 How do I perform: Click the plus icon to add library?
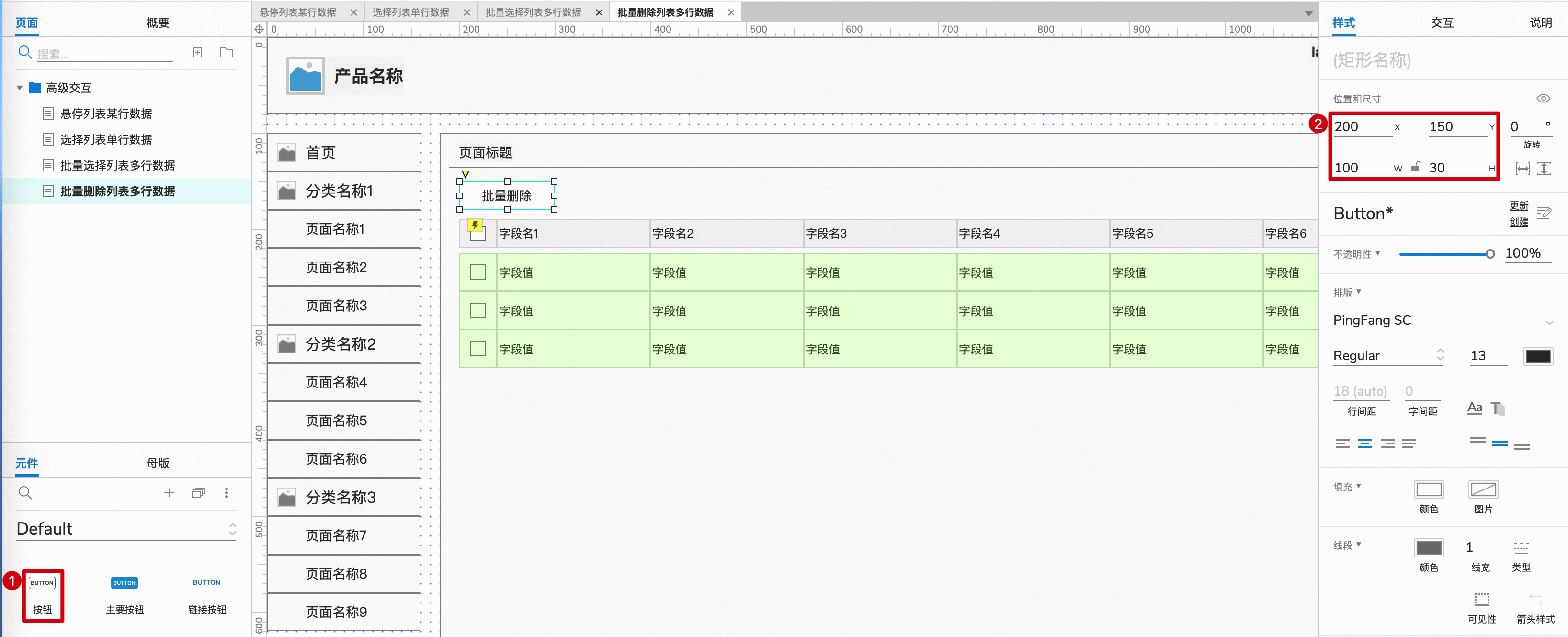(x=169, y=493)
